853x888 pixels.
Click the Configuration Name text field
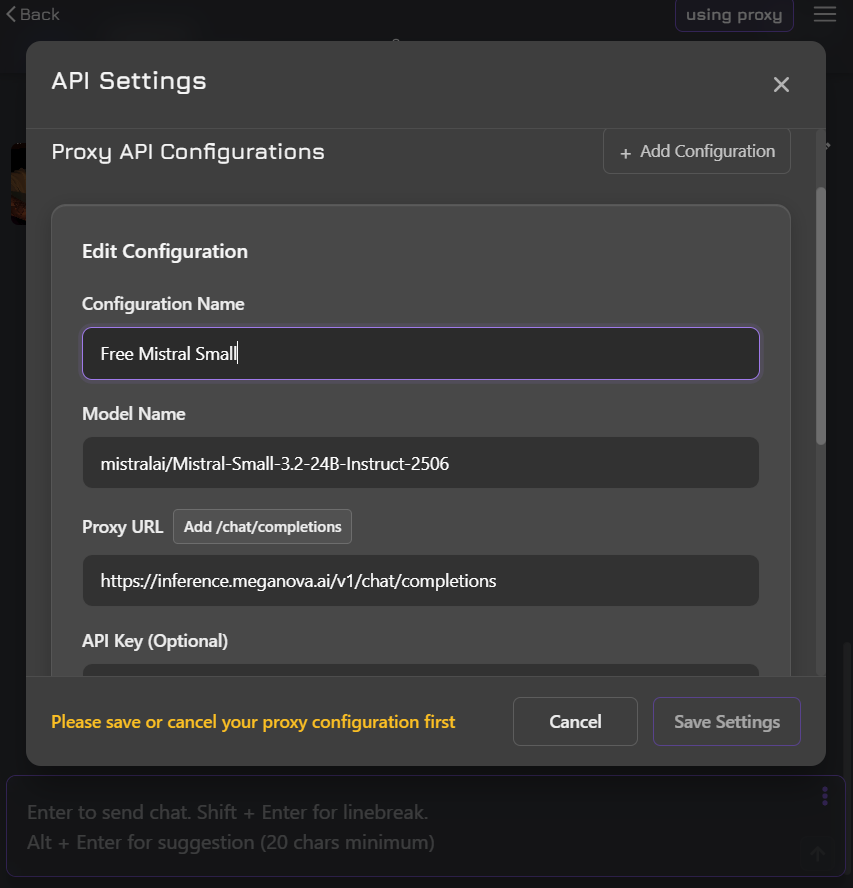(420, 354)
